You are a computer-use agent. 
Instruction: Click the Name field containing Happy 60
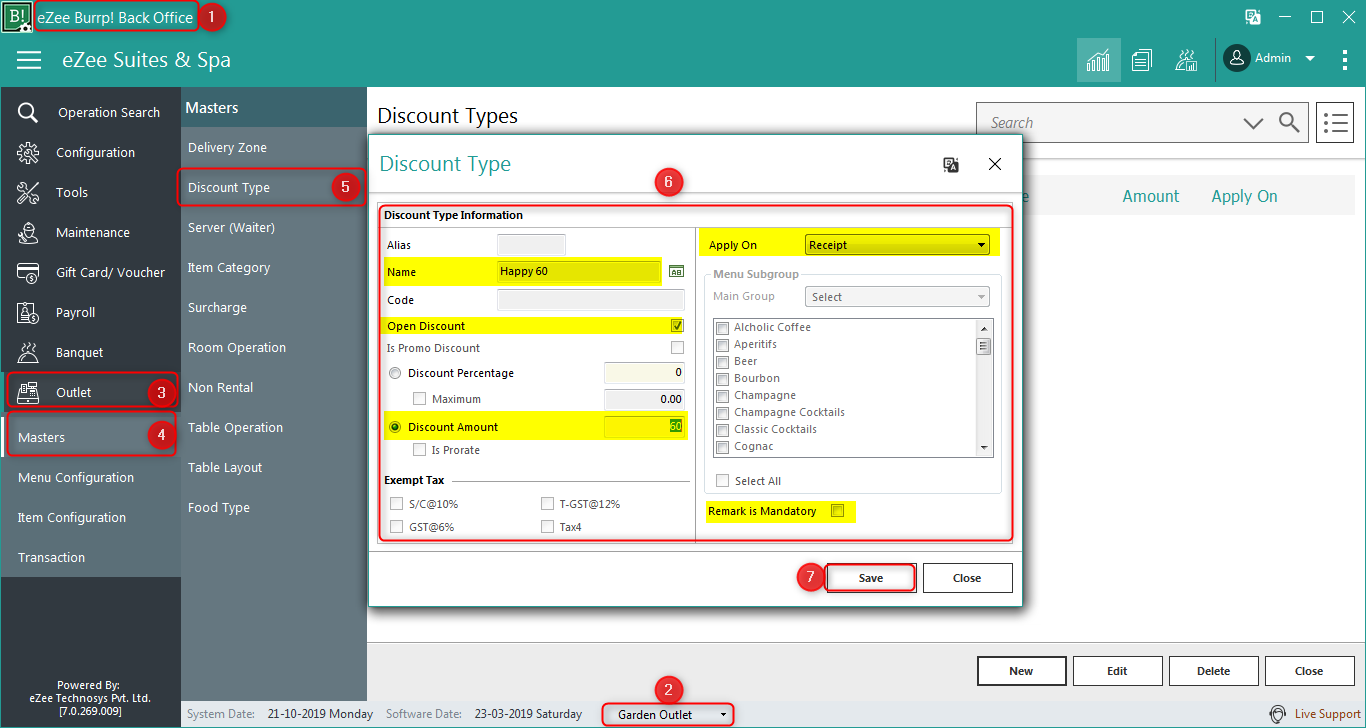point(579,271)
